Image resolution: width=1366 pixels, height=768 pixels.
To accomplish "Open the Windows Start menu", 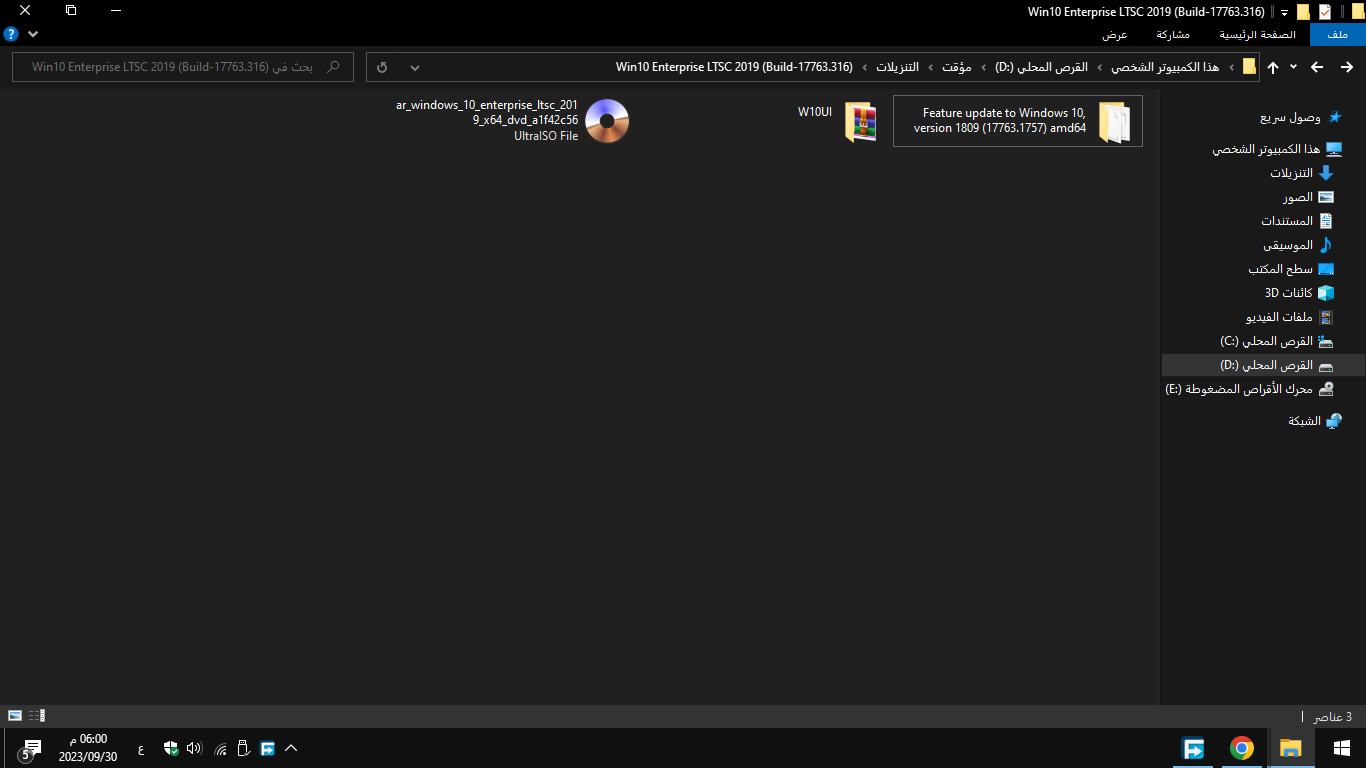I will (x=1342, y=748).
